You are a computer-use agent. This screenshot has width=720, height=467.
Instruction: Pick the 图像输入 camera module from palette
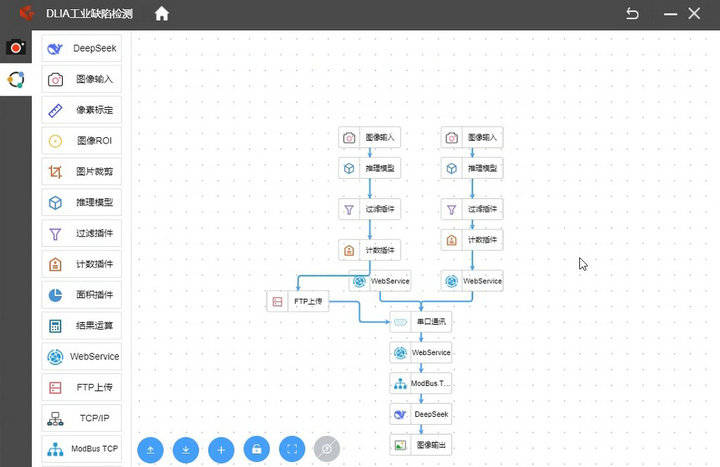tap(82, 79)
